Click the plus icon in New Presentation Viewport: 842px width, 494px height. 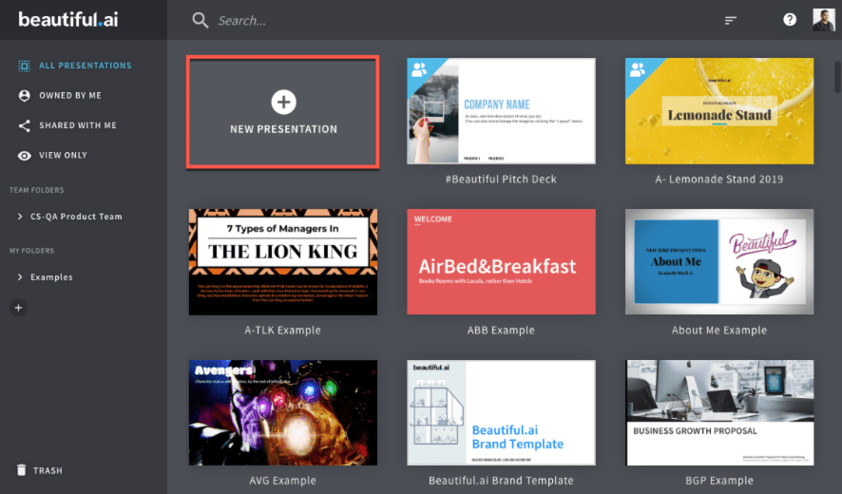[x=283, y=101]
